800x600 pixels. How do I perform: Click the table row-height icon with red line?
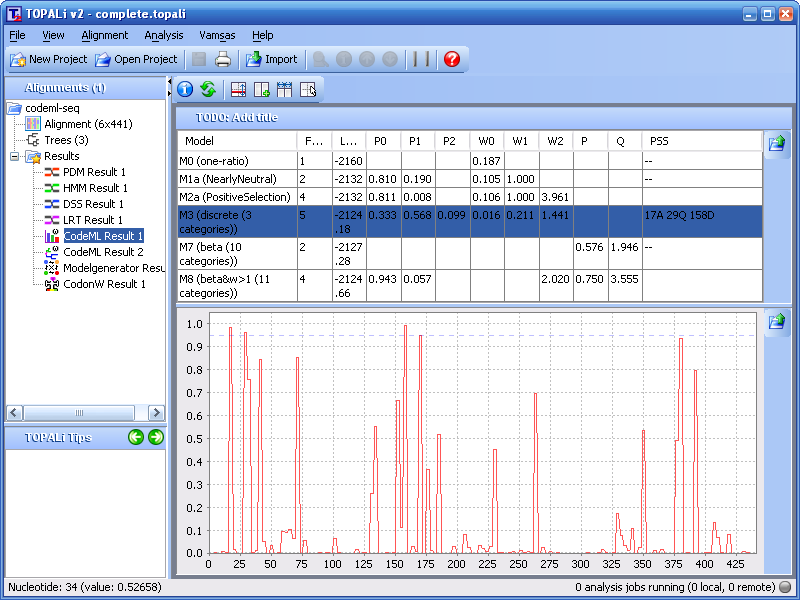pos(238,90)
